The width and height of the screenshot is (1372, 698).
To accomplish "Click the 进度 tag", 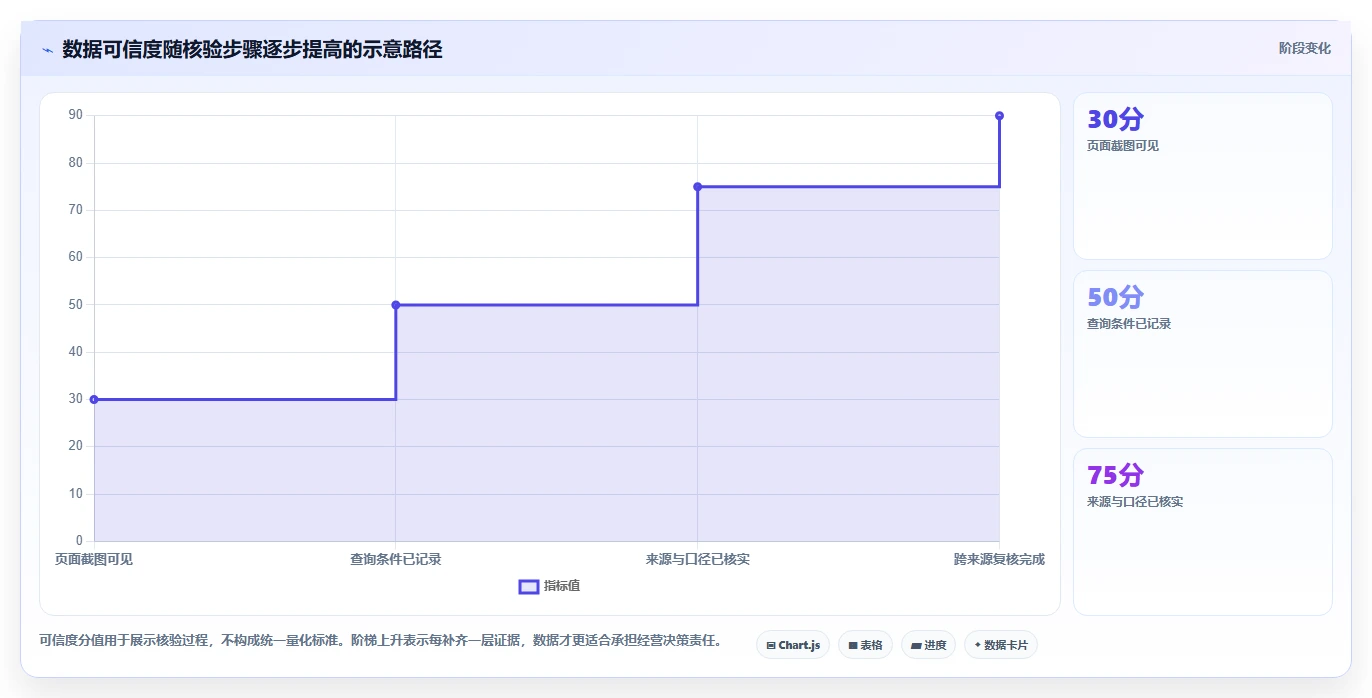I will (928, 645).
